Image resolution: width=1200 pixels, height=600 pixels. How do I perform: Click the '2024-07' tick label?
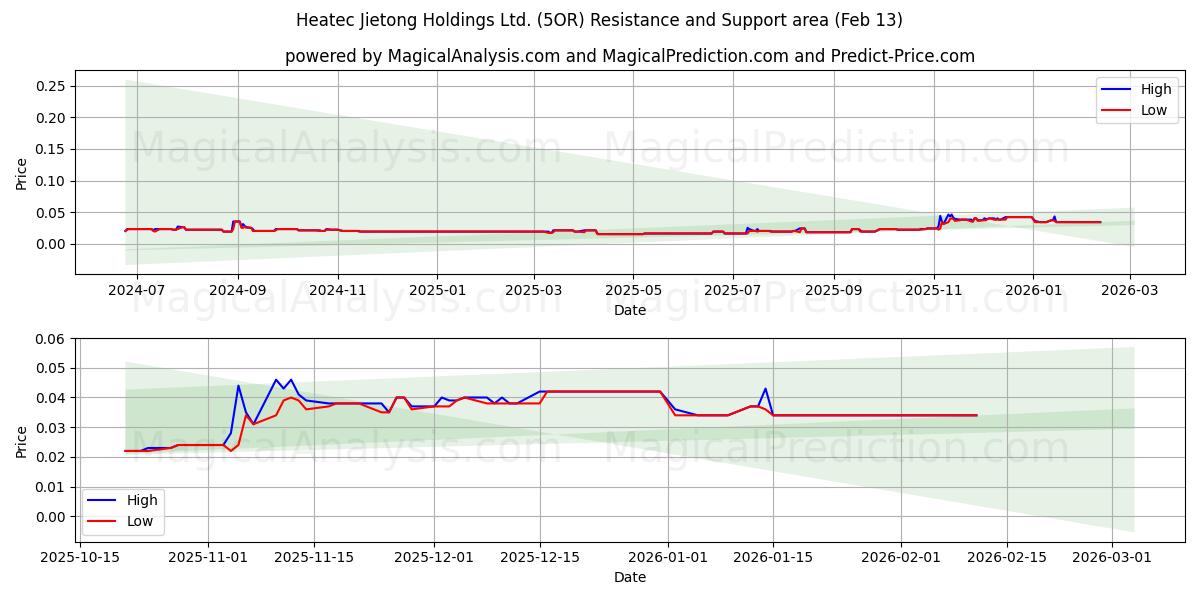point(137,290)
